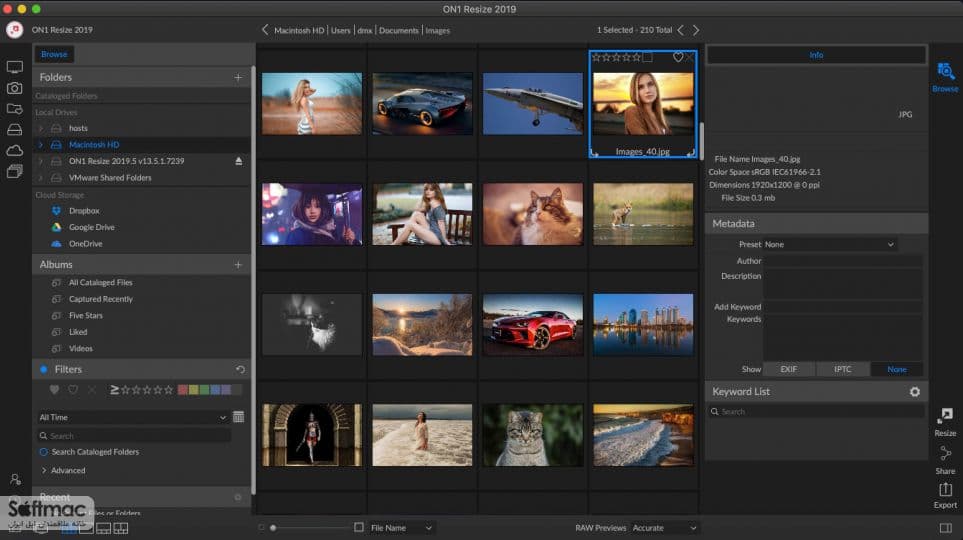Select None for metadata display
The image size is (963, 540).
[897, 369]
